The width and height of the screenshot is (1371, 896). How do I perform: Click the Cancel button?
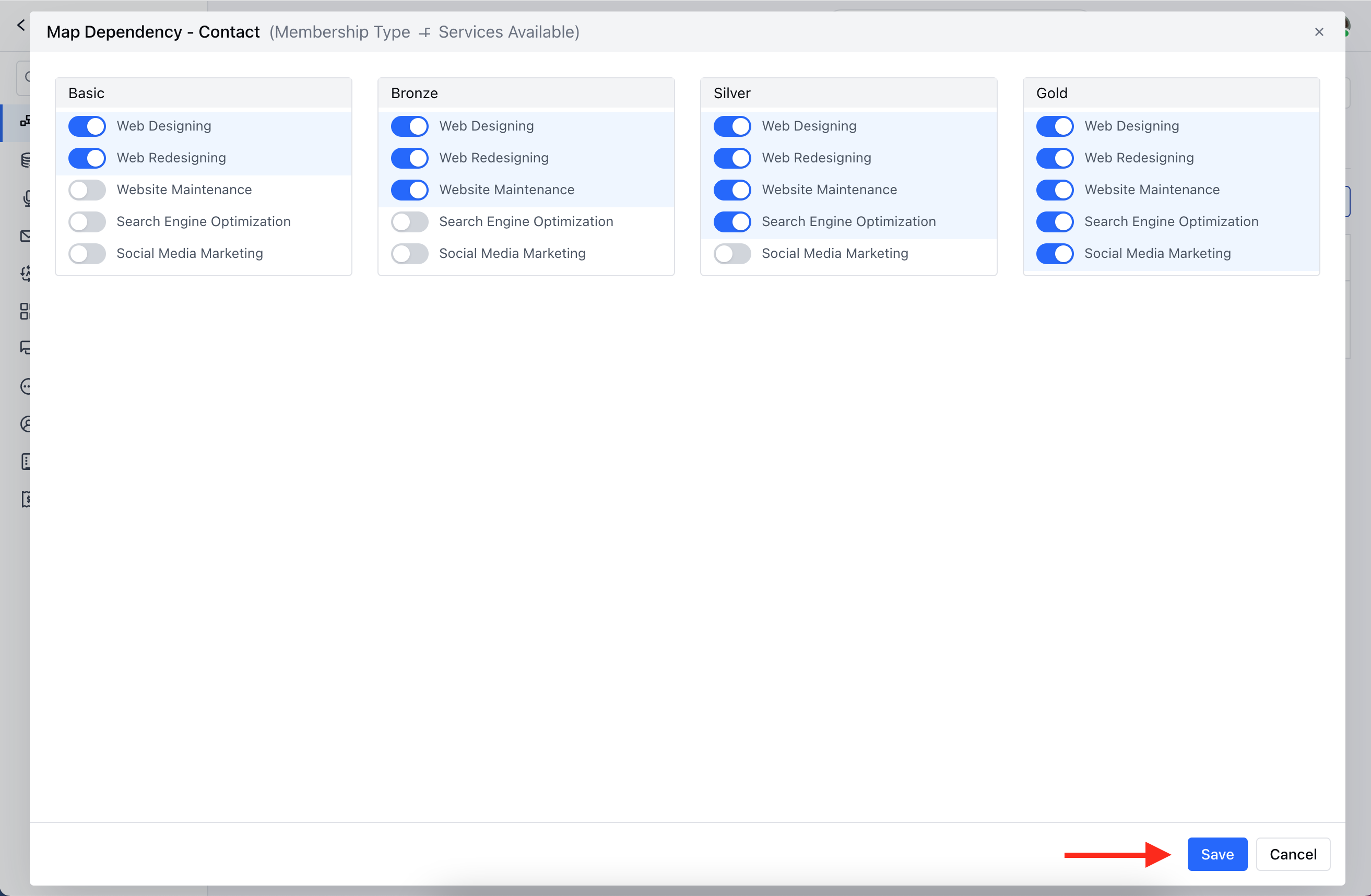[x=1293, y=854]
